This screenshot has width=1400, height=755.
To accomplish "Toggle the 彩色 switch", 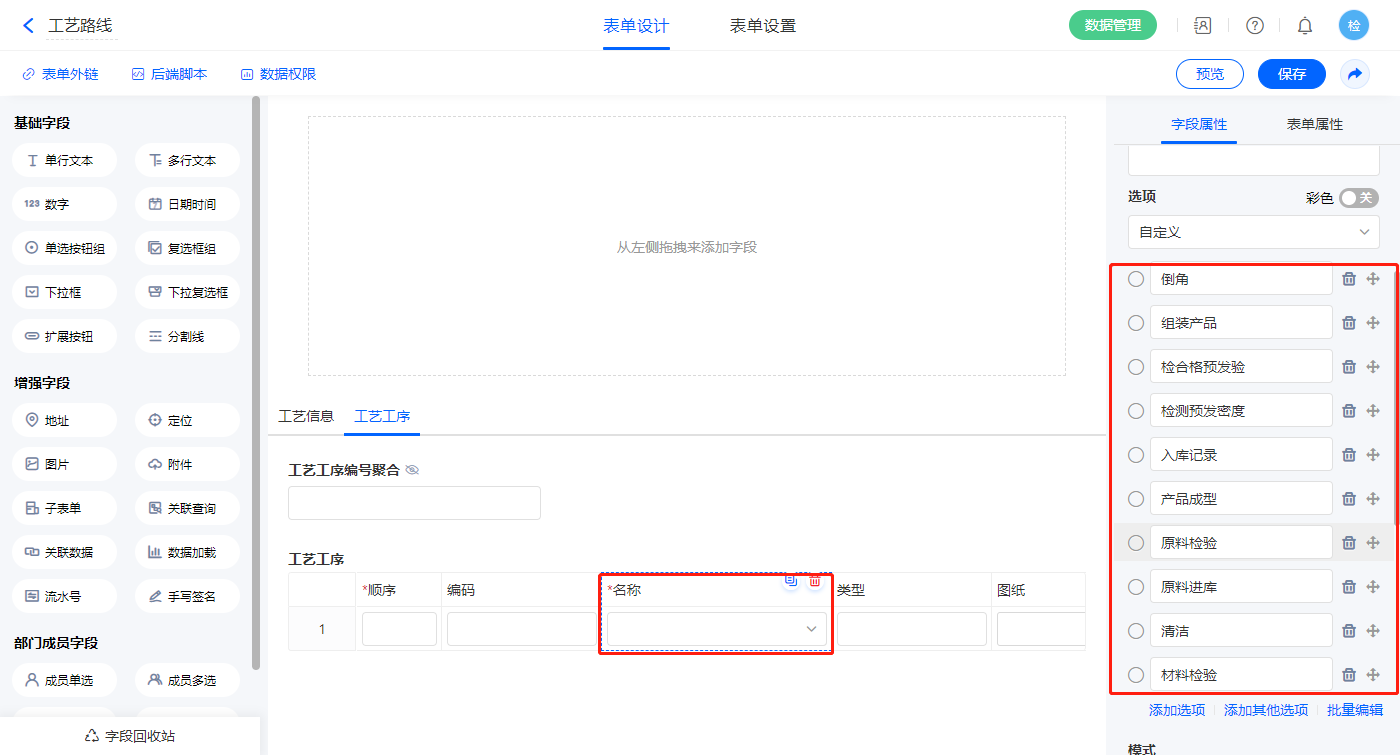I will pyautogui.click(x=1358, y=198).
